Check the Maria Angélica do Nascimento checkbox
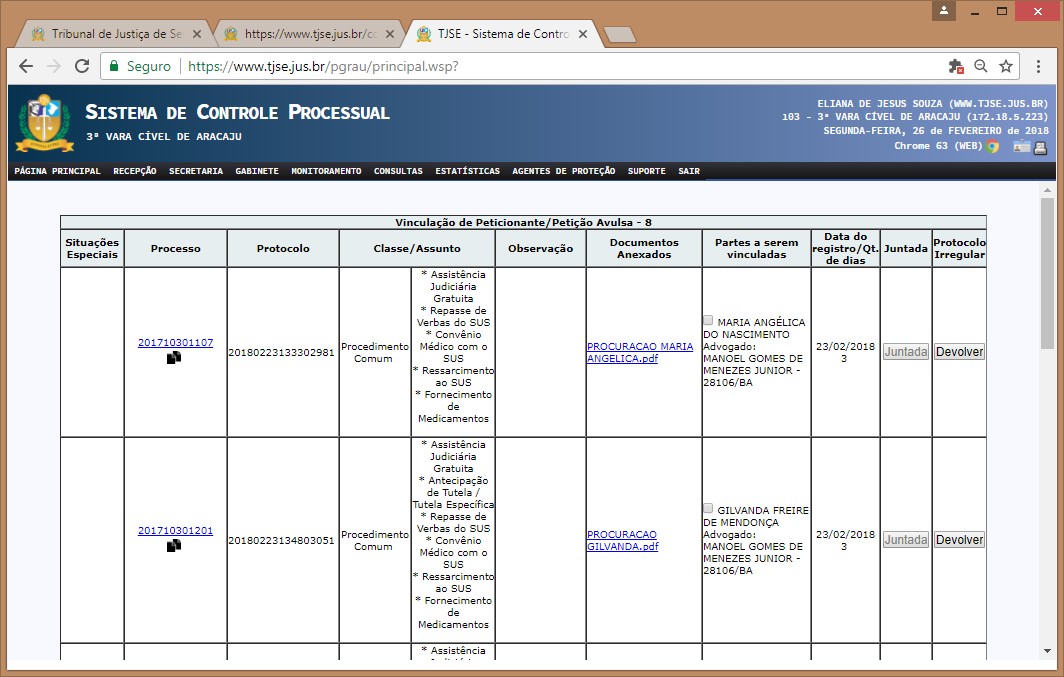Viewport: 1064px width, 677px height. (x=709, y=321)
